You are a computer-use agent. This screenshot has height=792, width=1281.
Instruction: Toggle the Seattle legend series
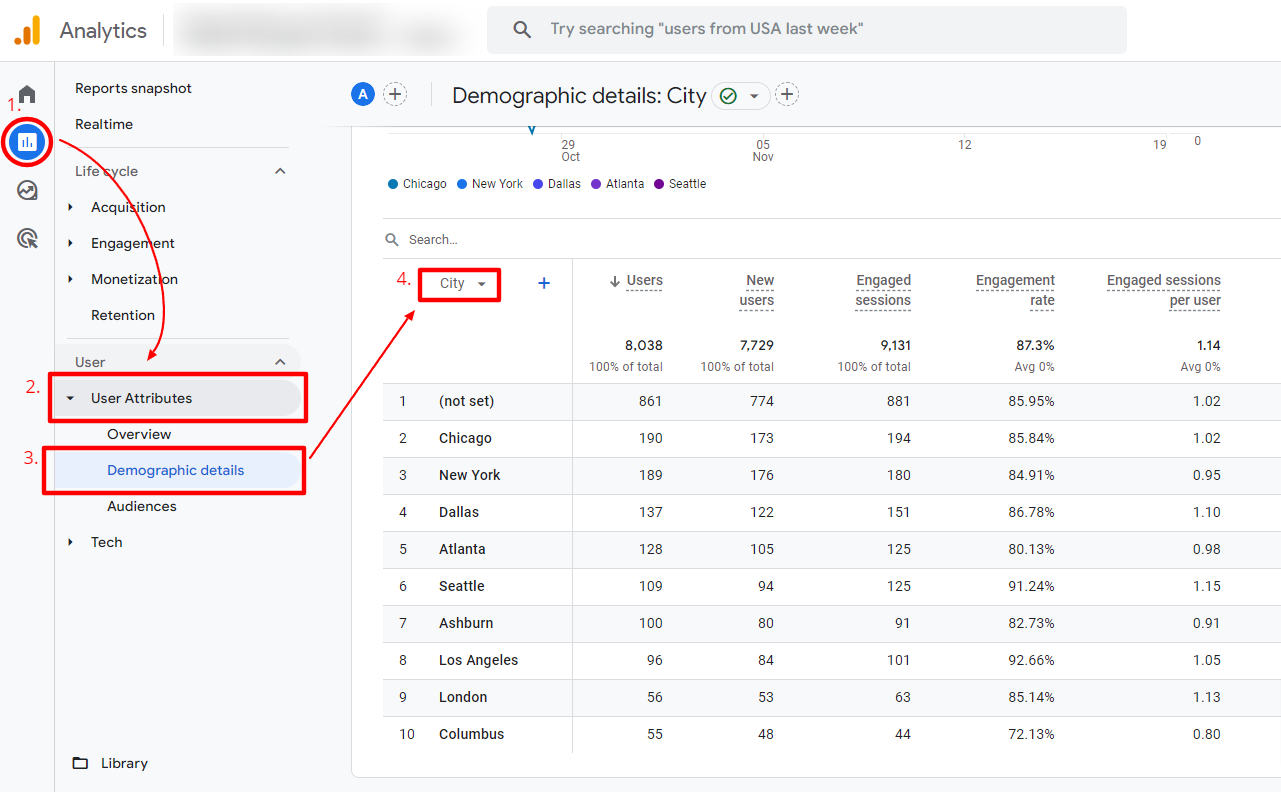point(680,184)
